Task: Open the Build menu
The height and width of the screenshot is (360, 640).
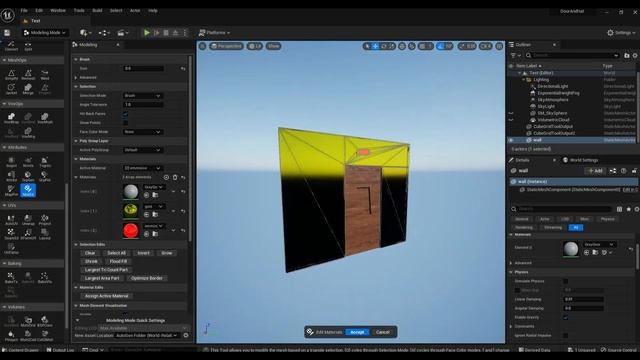Action: coord(97,11)
